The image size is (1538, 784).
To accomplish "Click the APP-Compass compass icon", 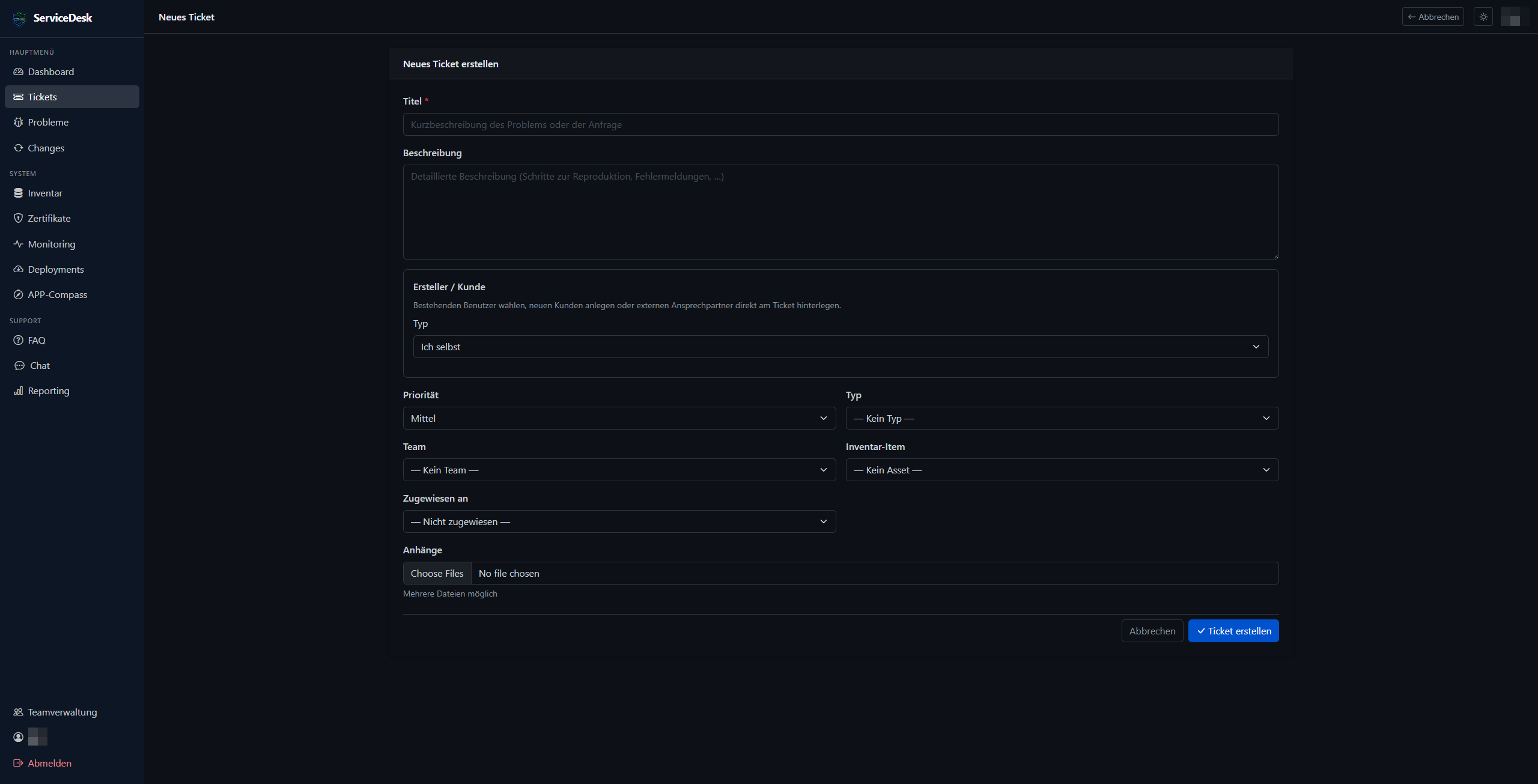I will pyautogui.click(x=18, y=294).
